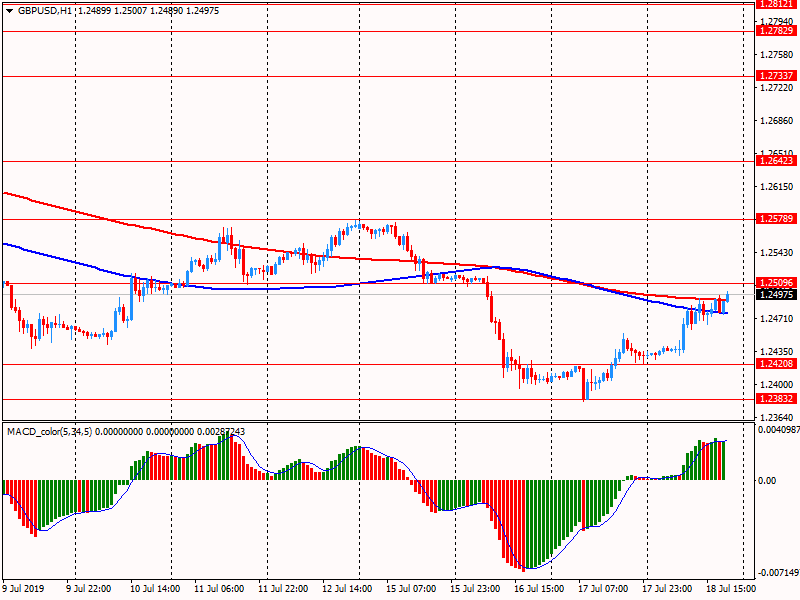Image resolution: width=800 pixels, height=600 pixels.
Task: Click the 1.27829 resistance price label
Action: (776, 31)
